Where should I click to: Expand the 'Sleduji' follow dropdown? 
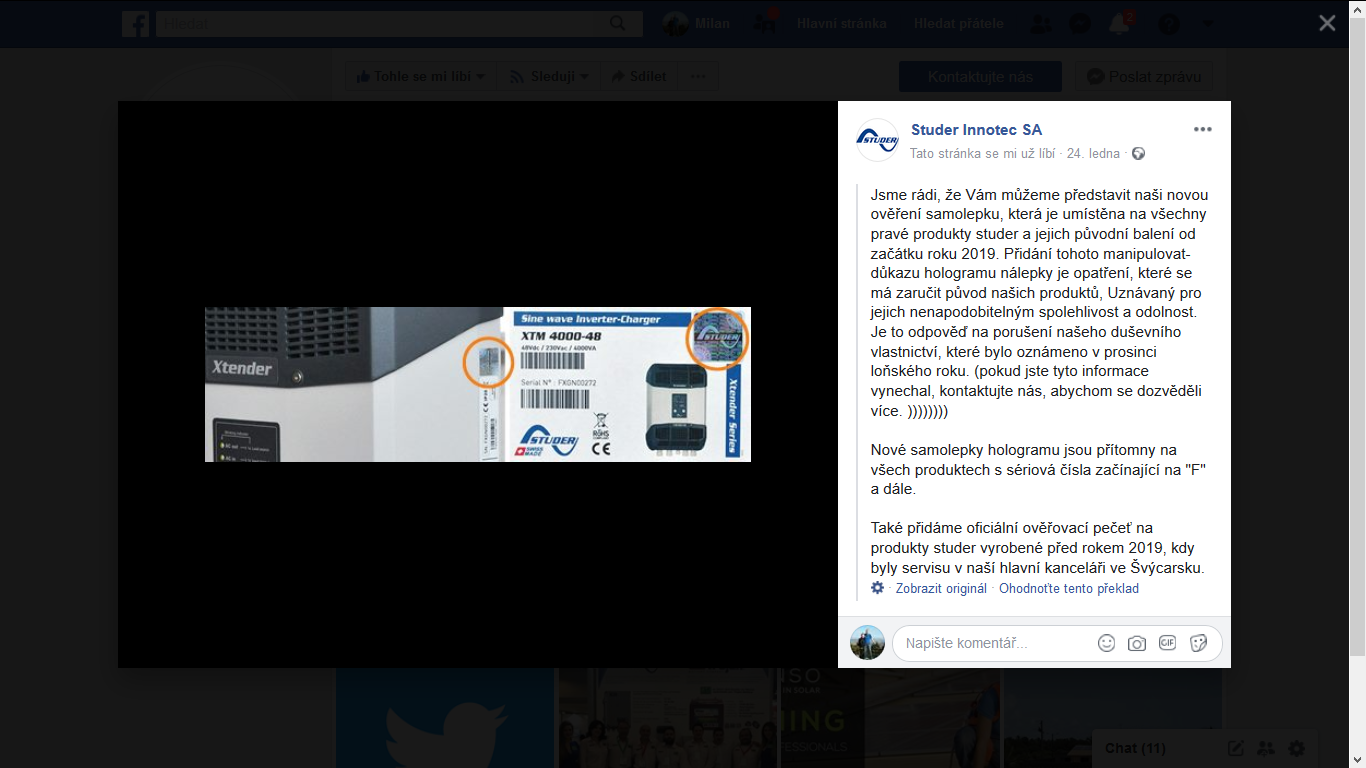(549, 76)
